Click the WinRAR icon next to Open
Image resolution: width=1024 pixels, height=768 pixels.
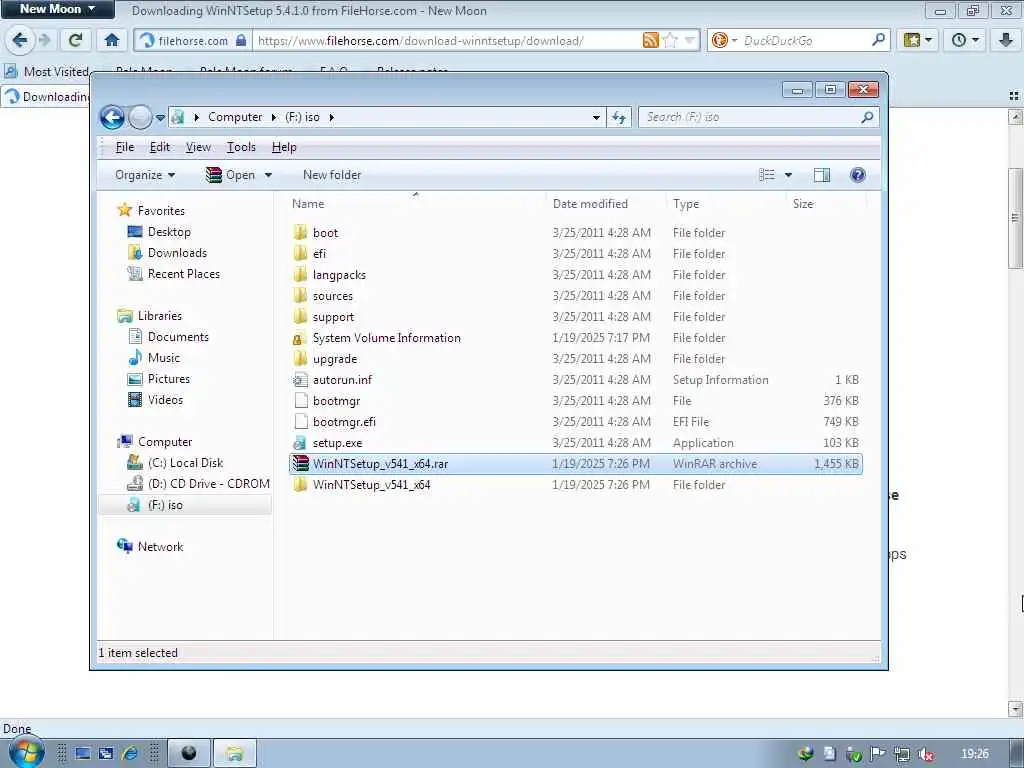[214, 175]
